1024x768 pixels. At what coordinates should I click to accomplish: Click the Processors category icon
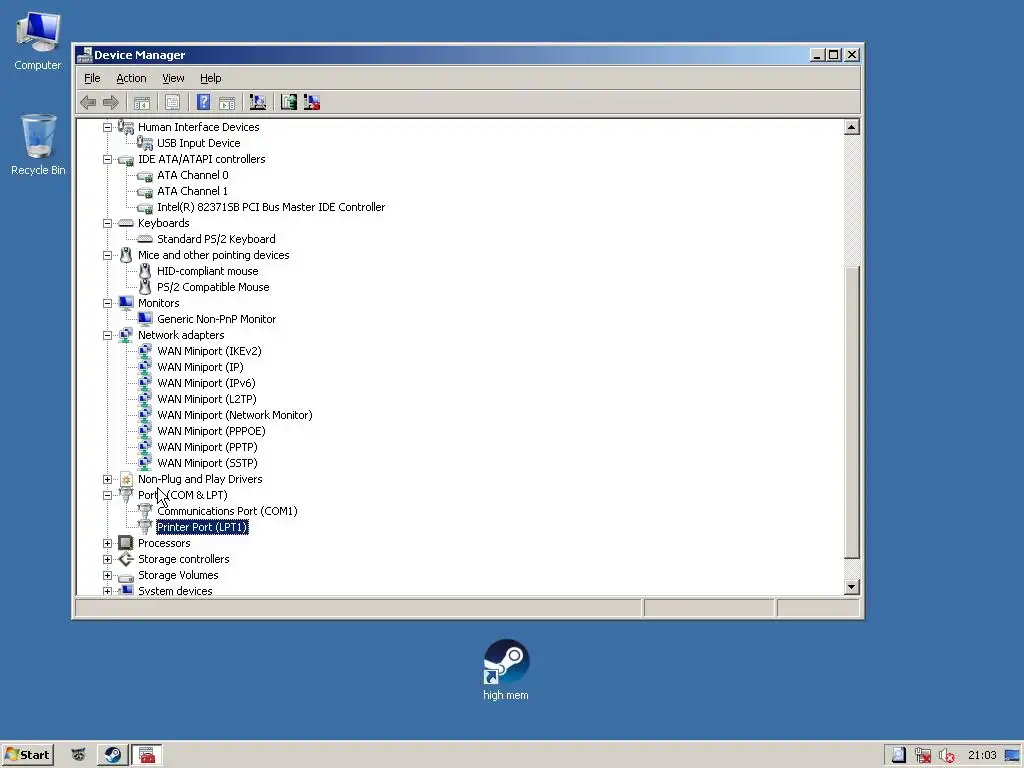click(125, 543)
